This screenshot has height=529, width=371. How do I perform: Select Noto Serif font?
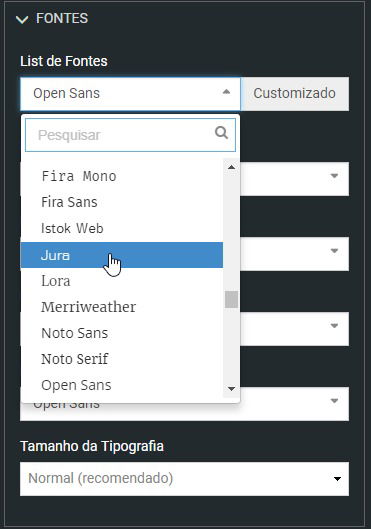point(122,359)
